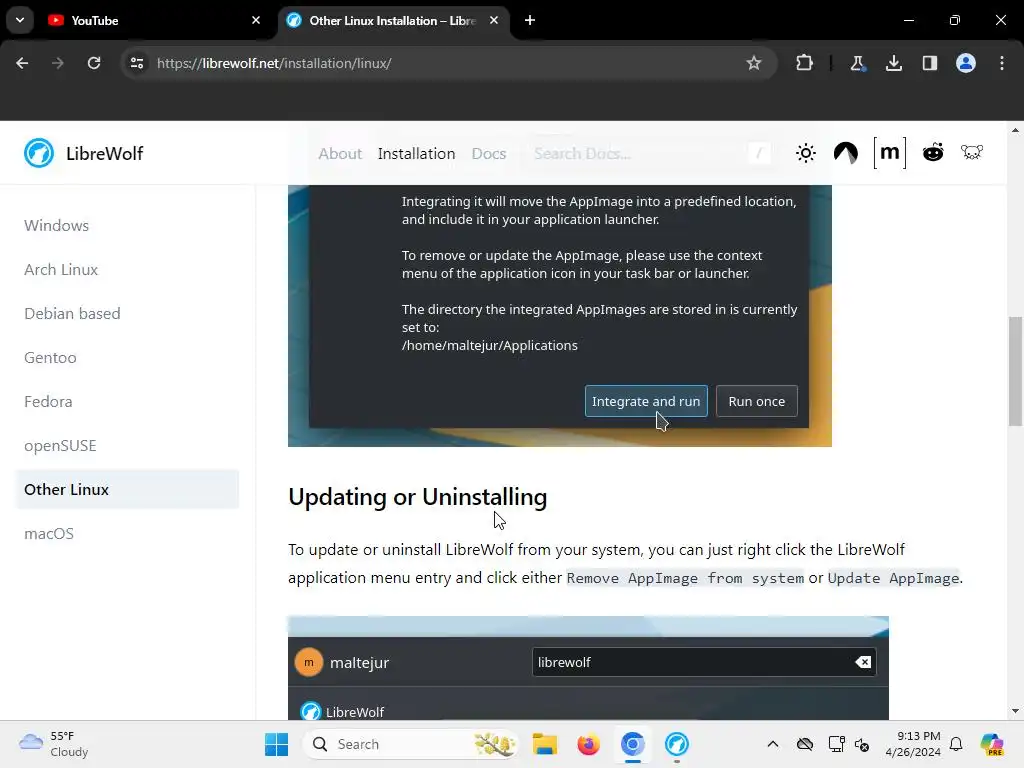Open the Extensions puzzle icon

804,63
